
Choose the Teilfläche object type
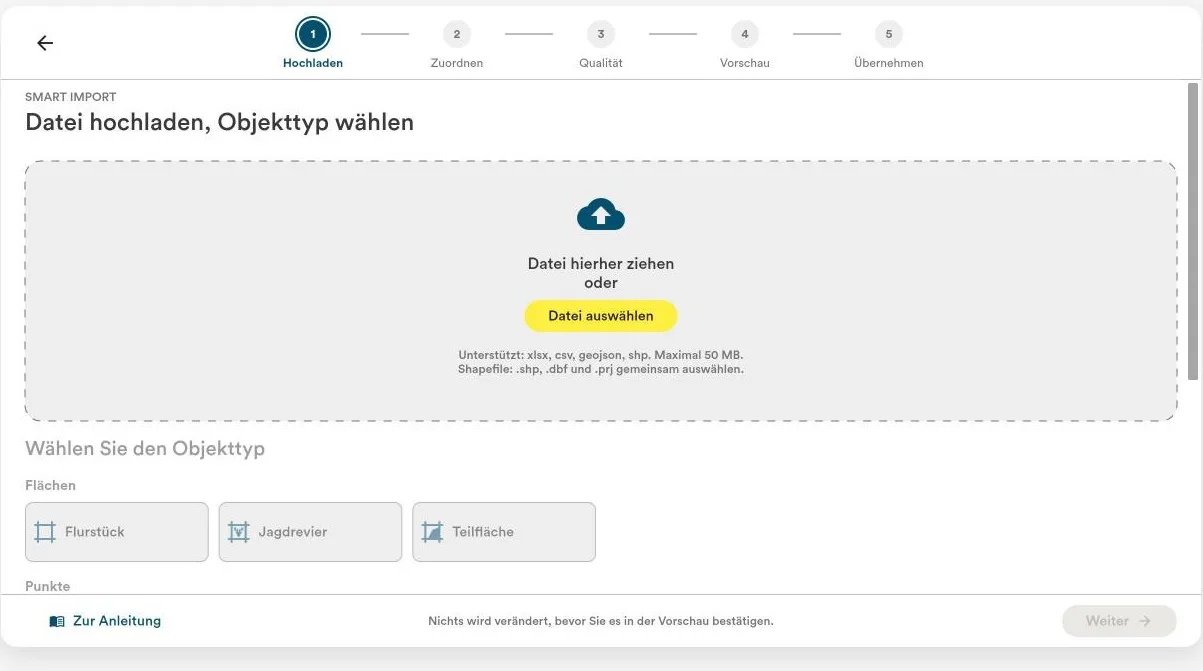point(504,532)
